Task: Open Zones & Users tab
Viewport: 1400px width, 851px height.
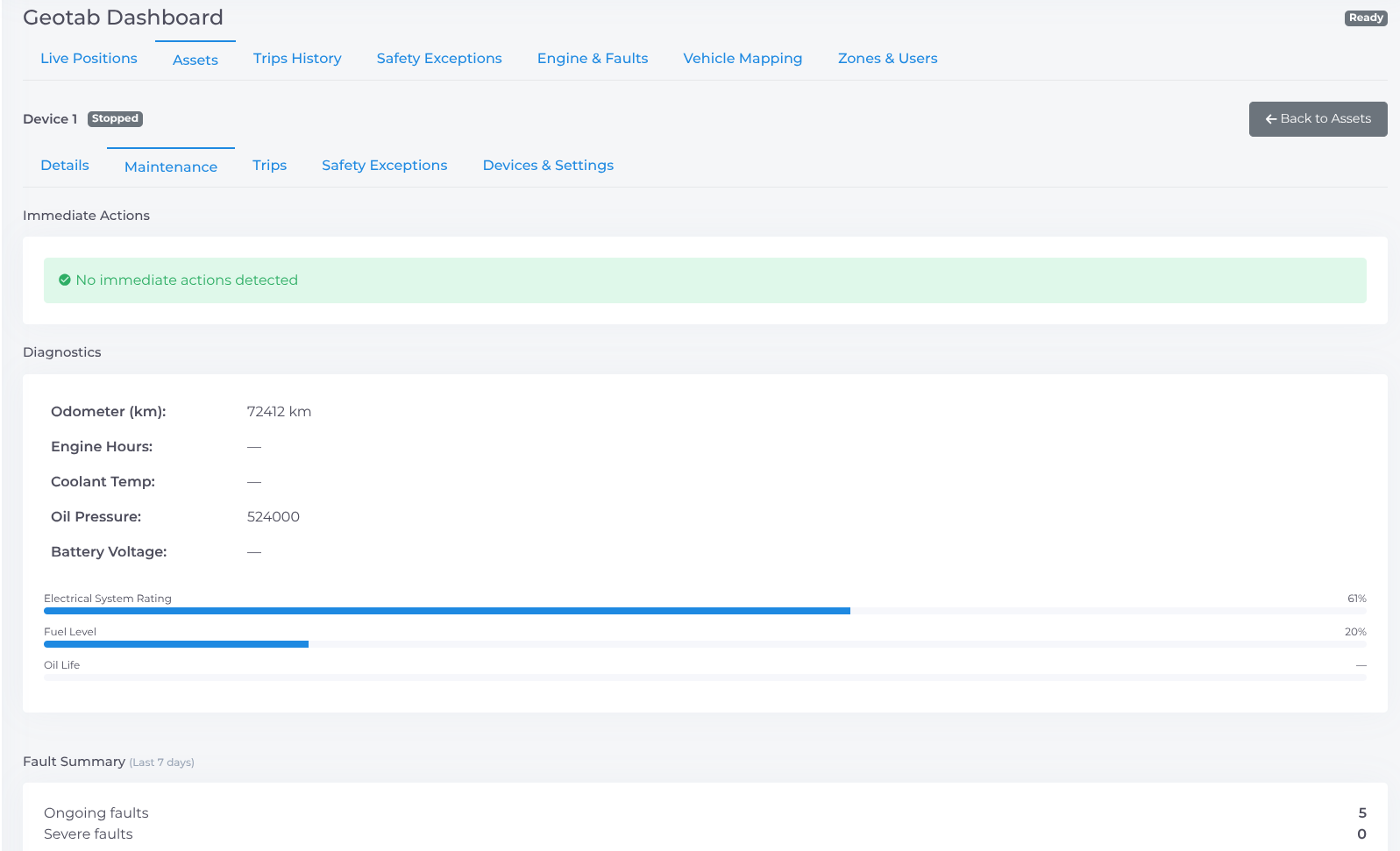Action: coord(887,59)
